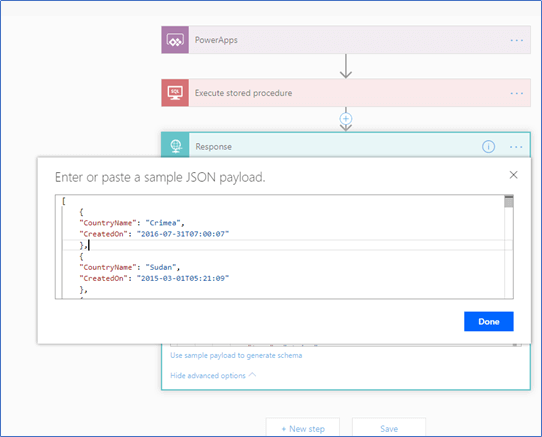The width and height of the screenshot is (542, 437).
Task: Click Use sample payload to generate schema
Action: [236, 355]
